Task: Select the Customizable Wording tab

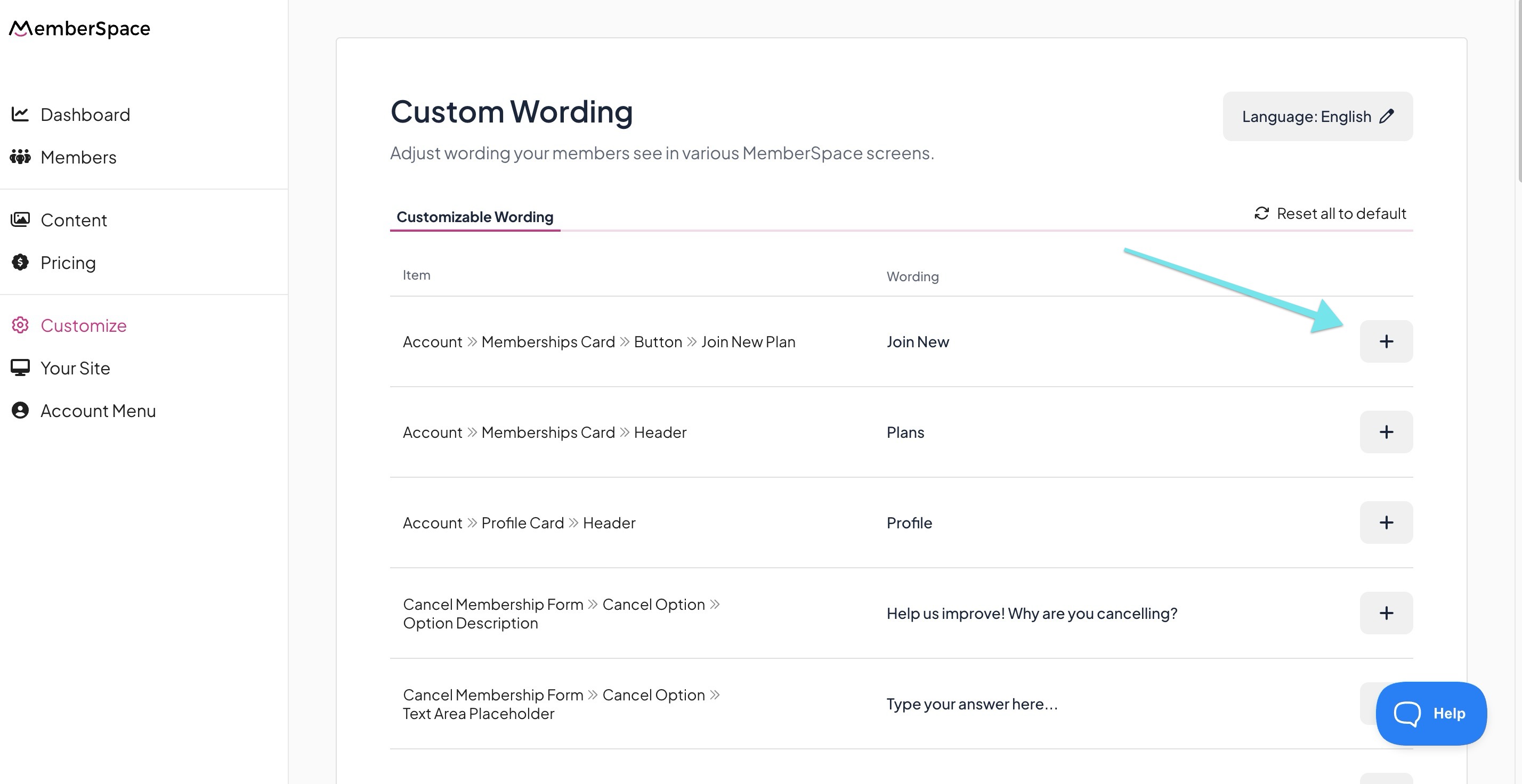Action: point(474,217)
